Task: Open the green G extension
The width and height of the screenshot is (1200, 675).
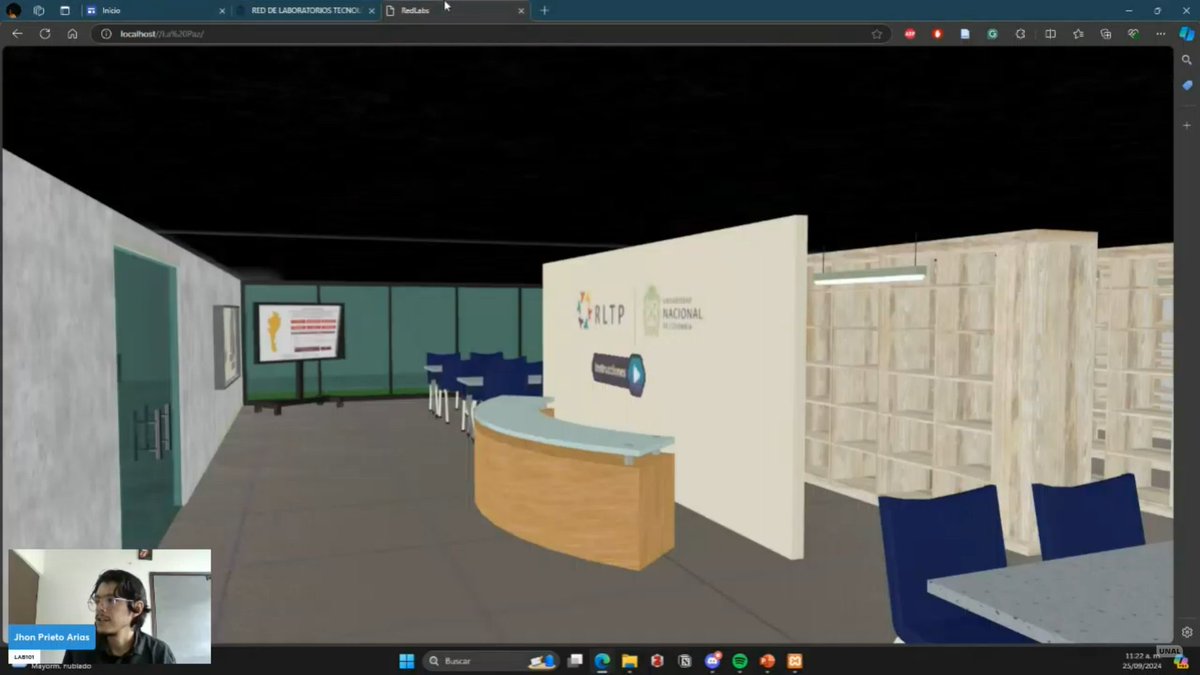Action: [992, 33]
